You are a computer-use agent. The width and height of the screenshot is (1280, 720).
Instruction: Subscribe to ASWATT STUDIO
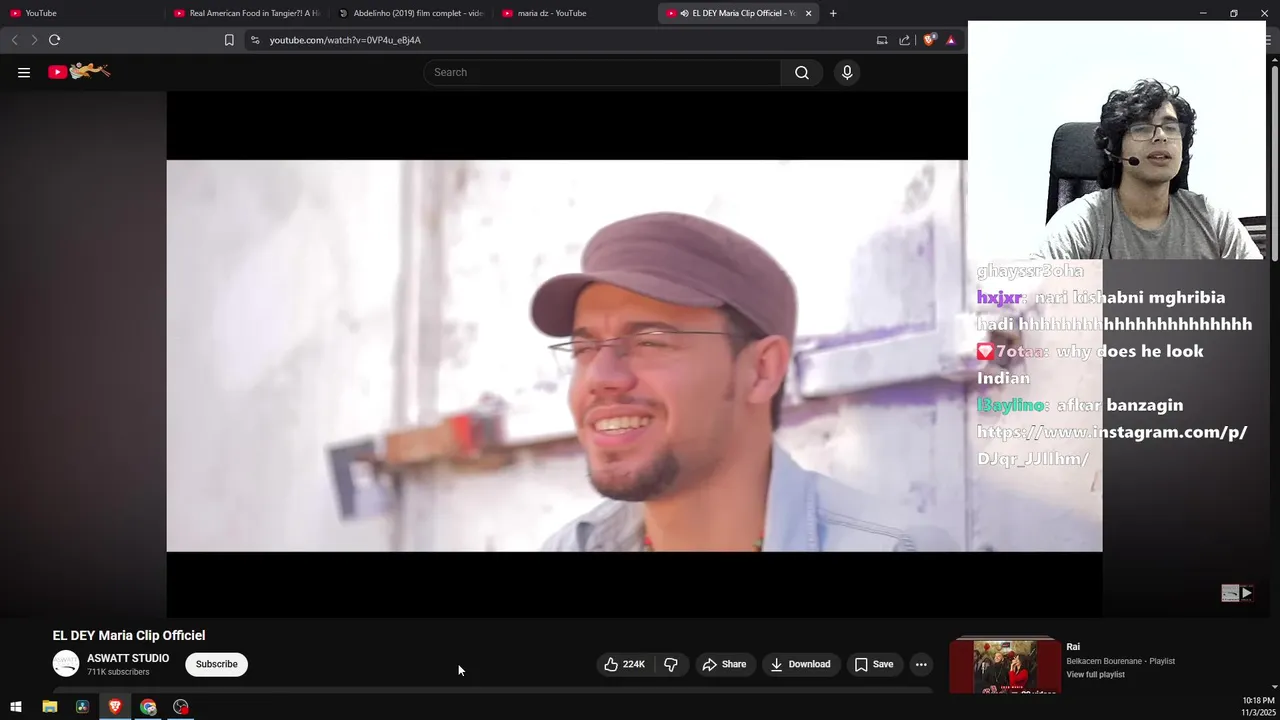pos(216,664)
